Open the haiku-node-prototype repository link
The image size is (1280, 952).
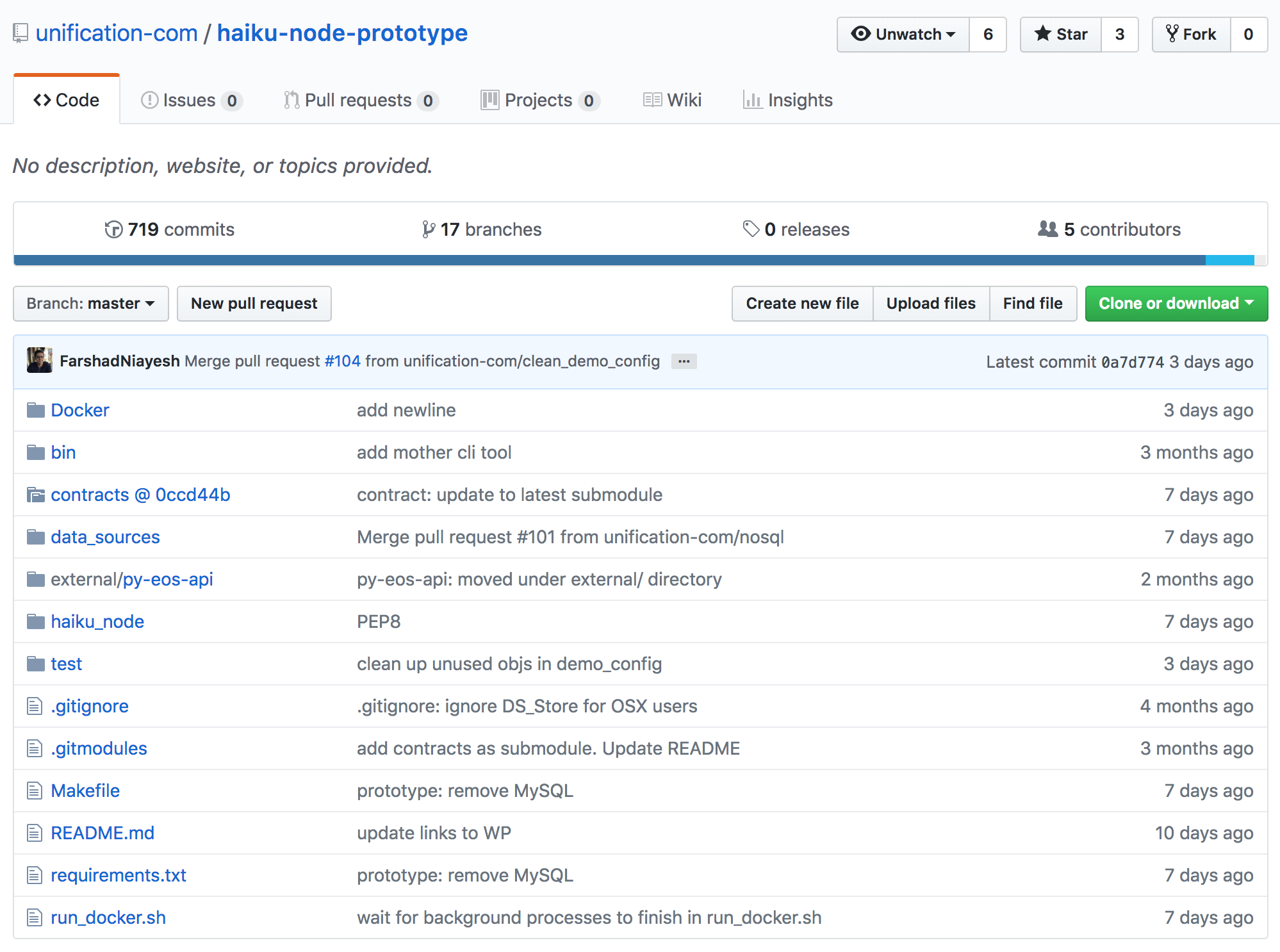343,33
